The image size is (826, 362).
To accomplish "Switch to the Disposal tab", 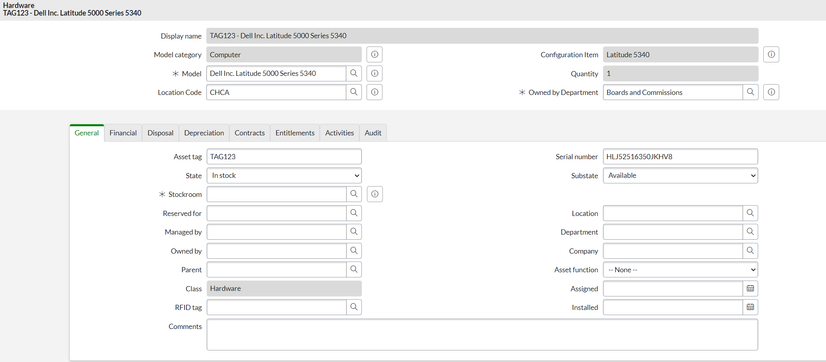I will pyautogui.click(x=161, y=133).
